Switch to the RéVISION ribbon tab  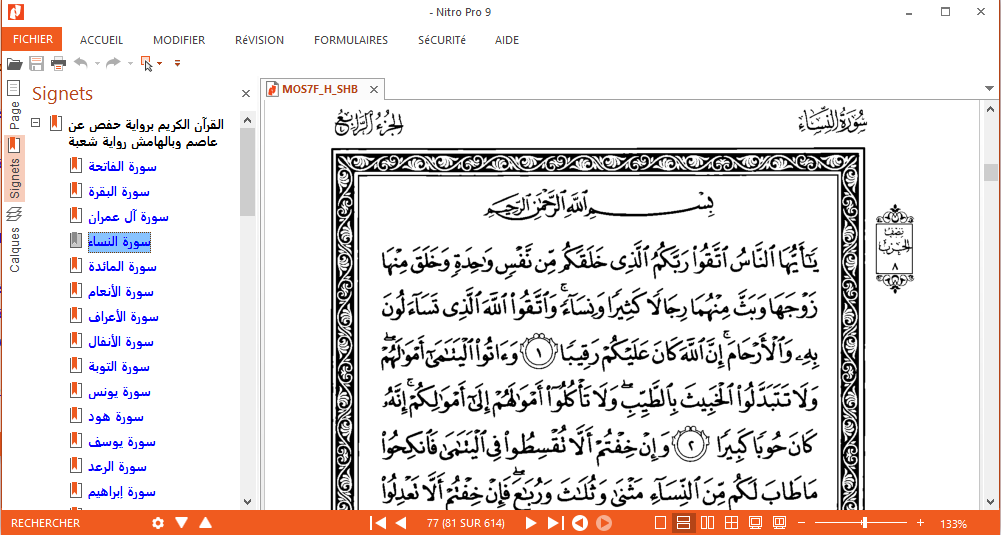259,40
